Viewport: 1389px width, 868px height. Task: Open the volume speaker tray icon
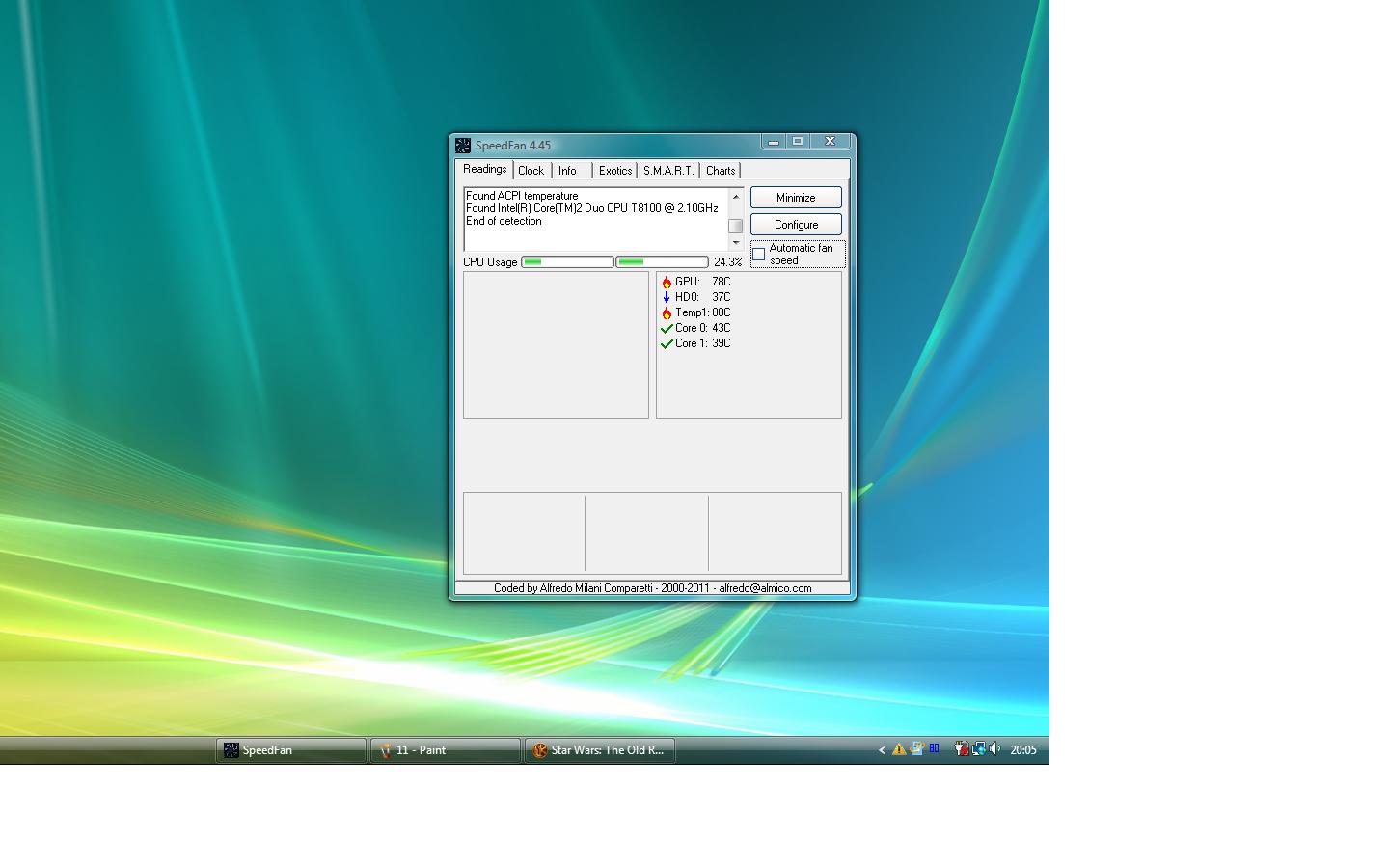[x=994, y=748]
